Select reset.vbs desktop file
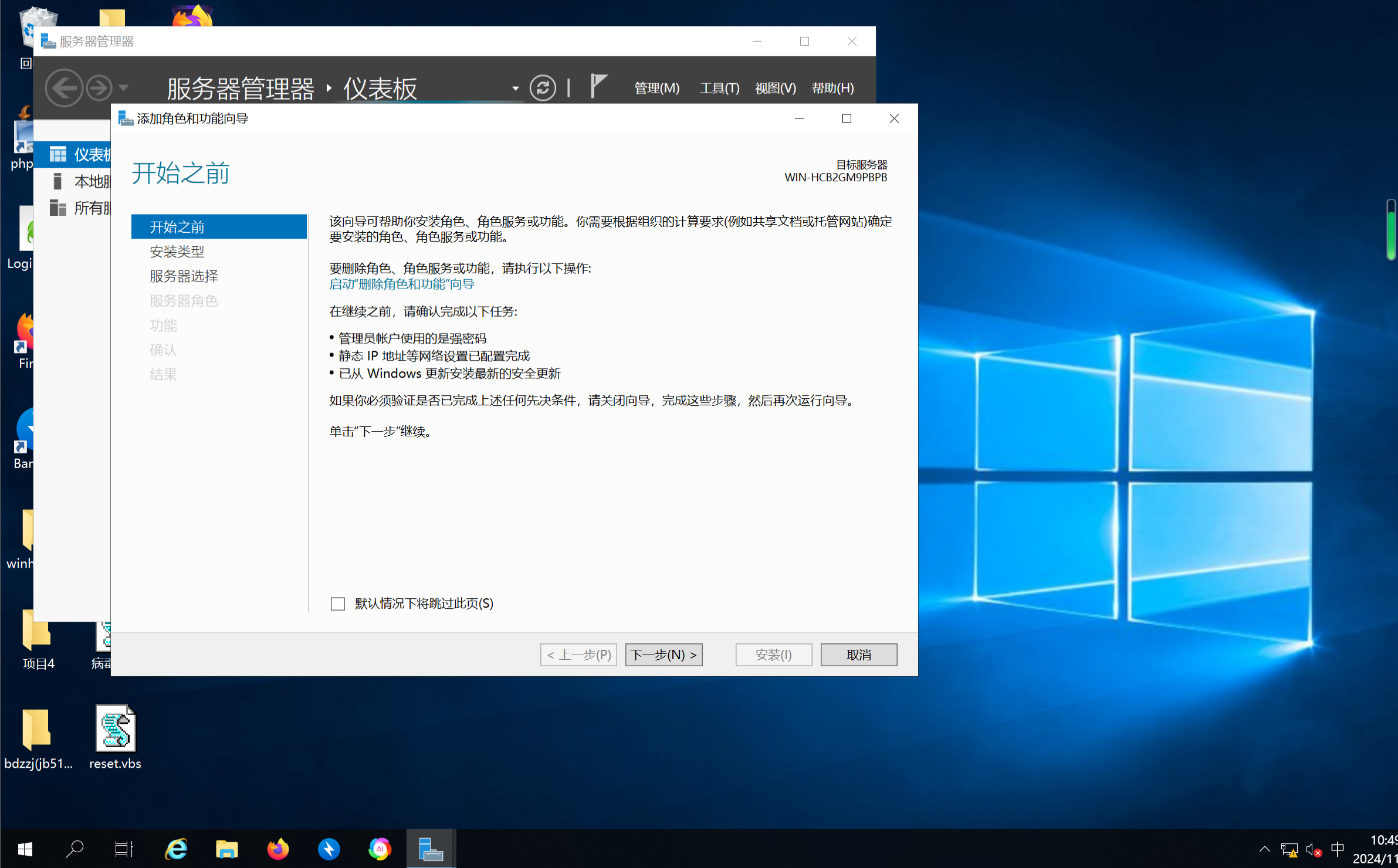This screenshot has width=1398, height=868. coord(115,737)
